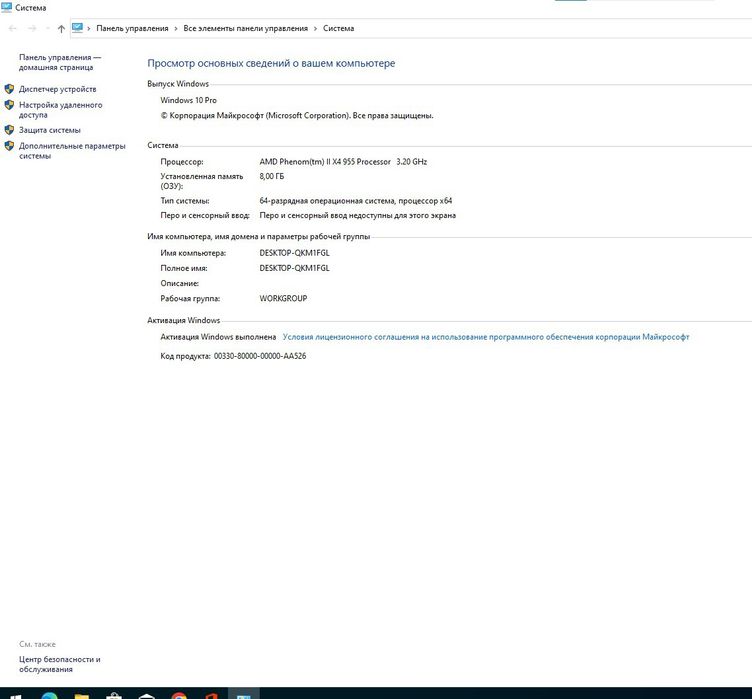Image resolution: width=752 pixels, height=699 pixels.
Task: Click the Имя компьютера value DESKTOP-QKM1FGL
Action: [x=294, y=253]
